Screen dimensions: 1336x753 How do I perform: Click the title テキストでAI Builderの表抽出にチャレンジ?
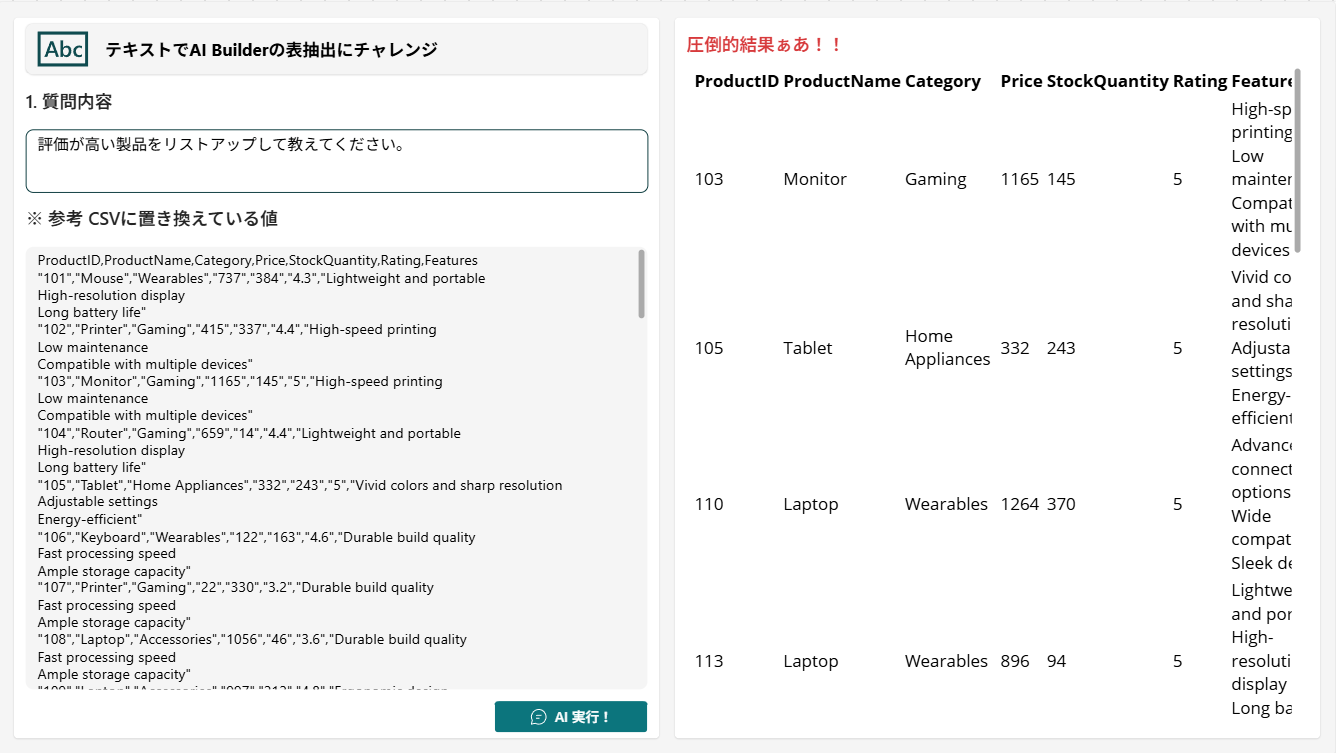271,49
